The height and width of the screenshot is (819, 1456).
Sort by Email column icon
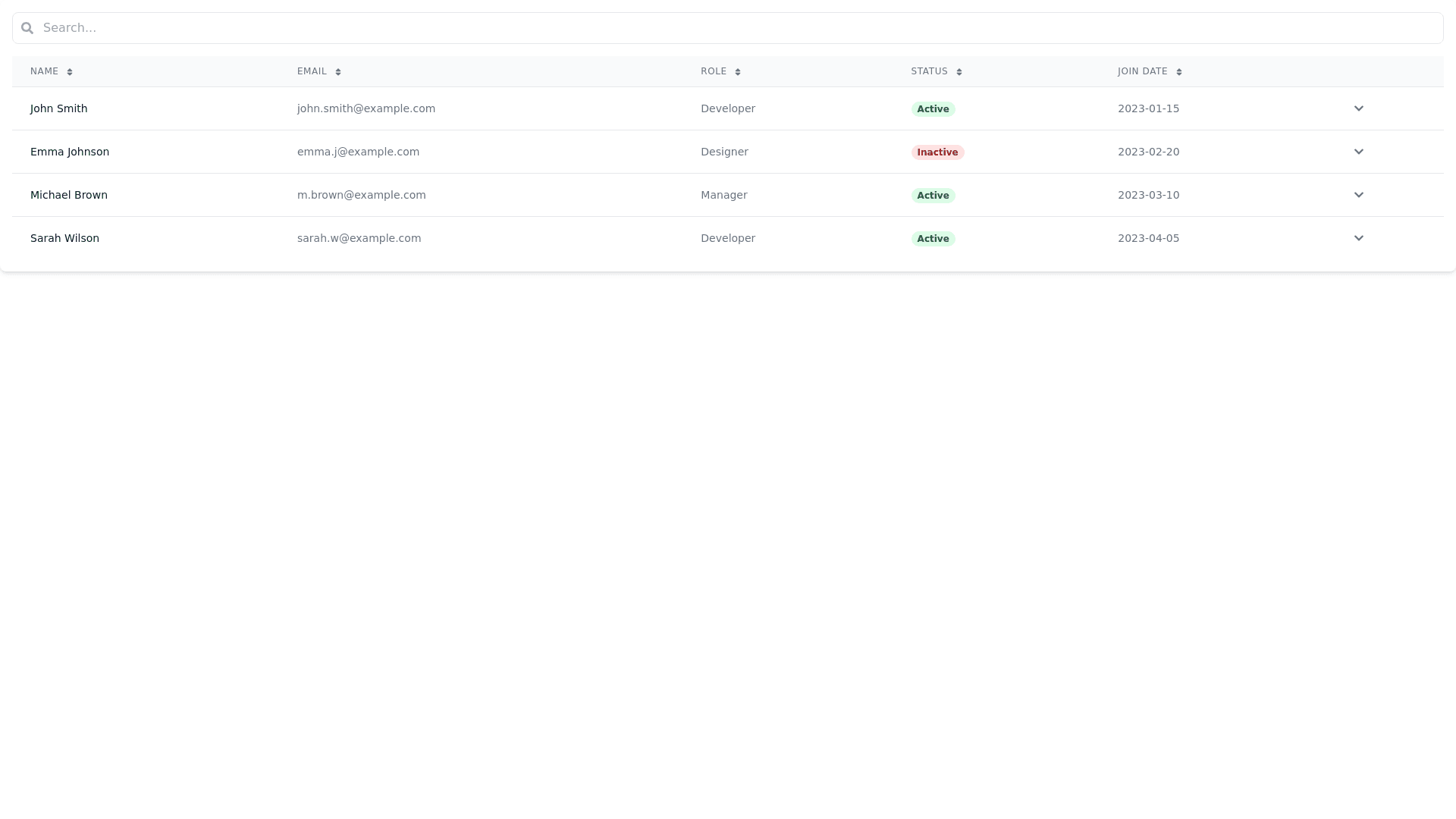338,72
